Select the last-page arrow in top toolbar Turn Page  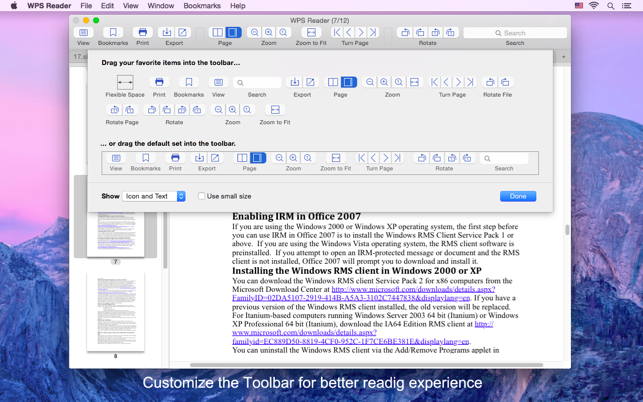click(x=373, y=32)
